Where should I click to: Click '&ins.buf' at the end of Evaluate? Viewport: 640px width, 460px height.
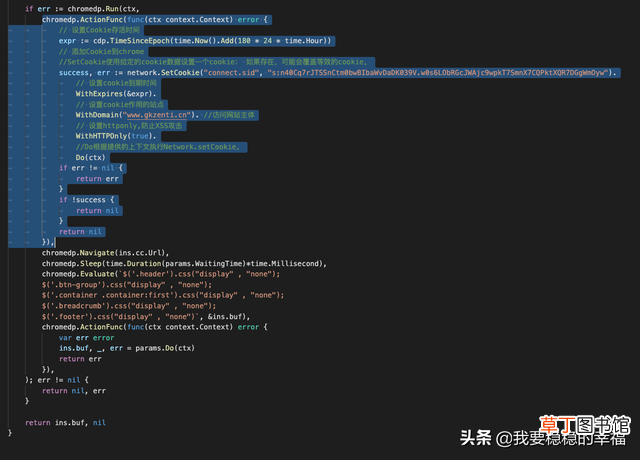pyautogui.click(x=224, y=317)
